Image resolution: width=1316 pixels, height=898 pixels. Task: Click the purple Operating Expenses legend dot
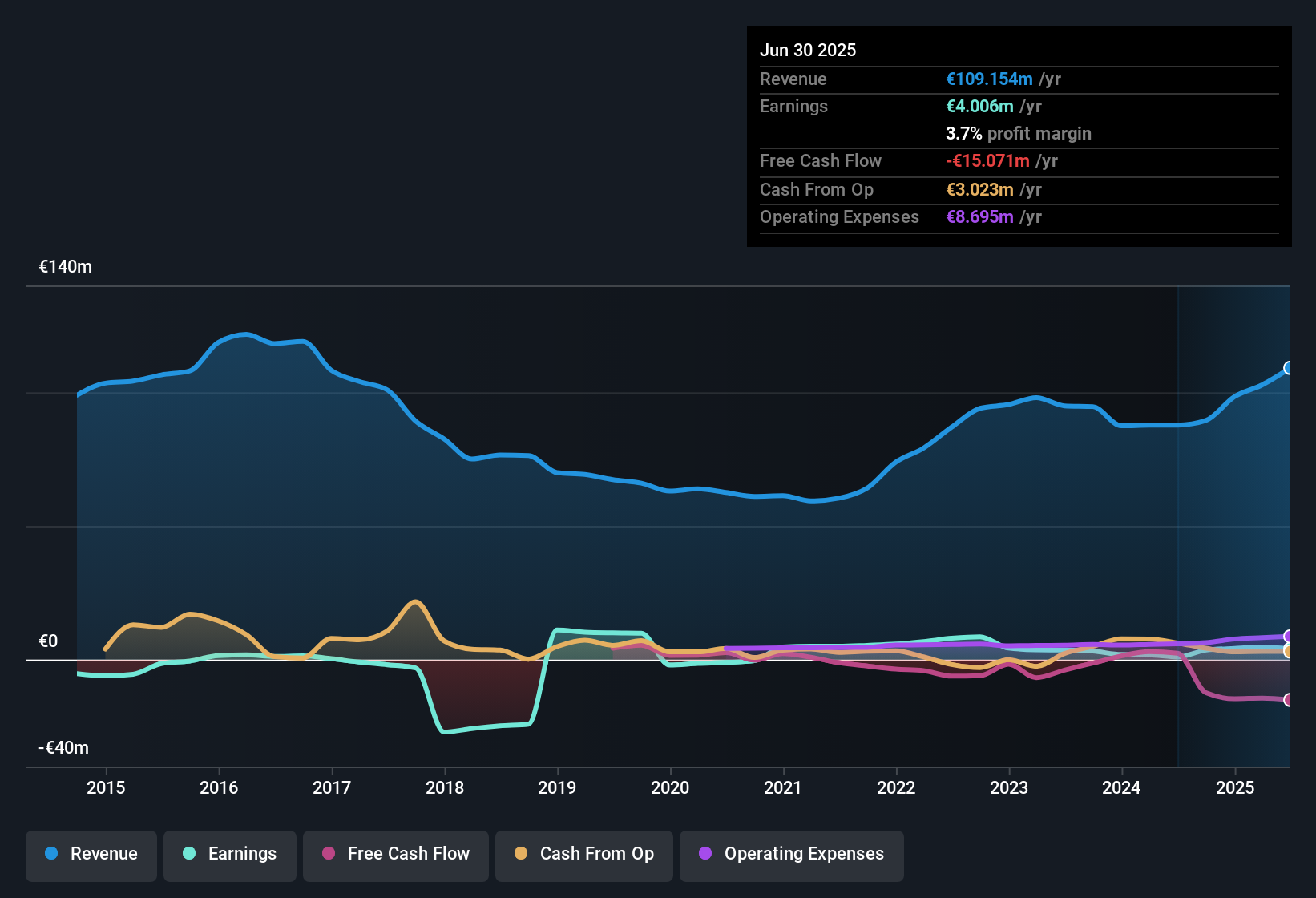click(x=705, y=854)
